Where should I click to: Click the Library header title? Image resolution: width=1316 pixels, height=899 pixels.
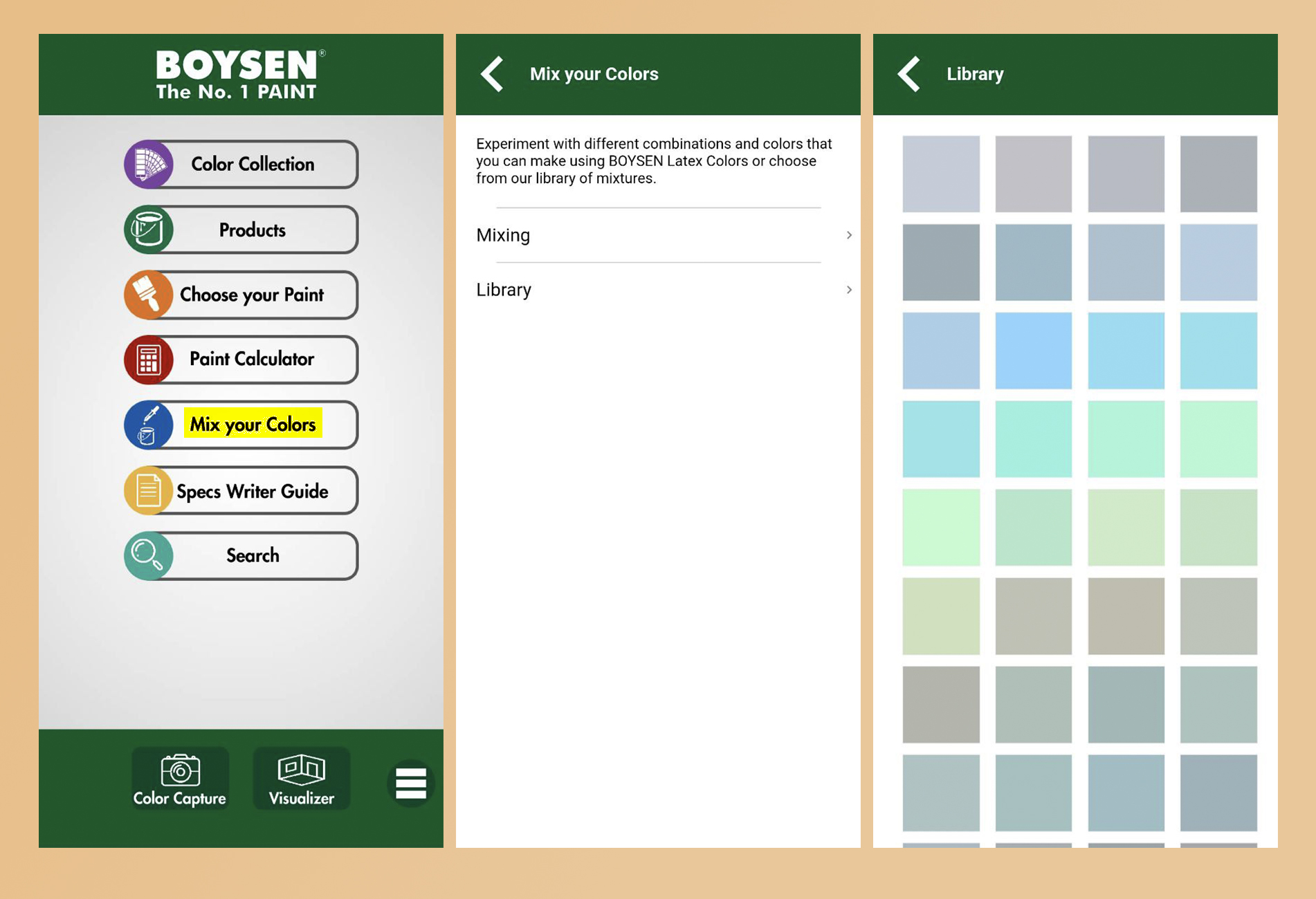975,74
